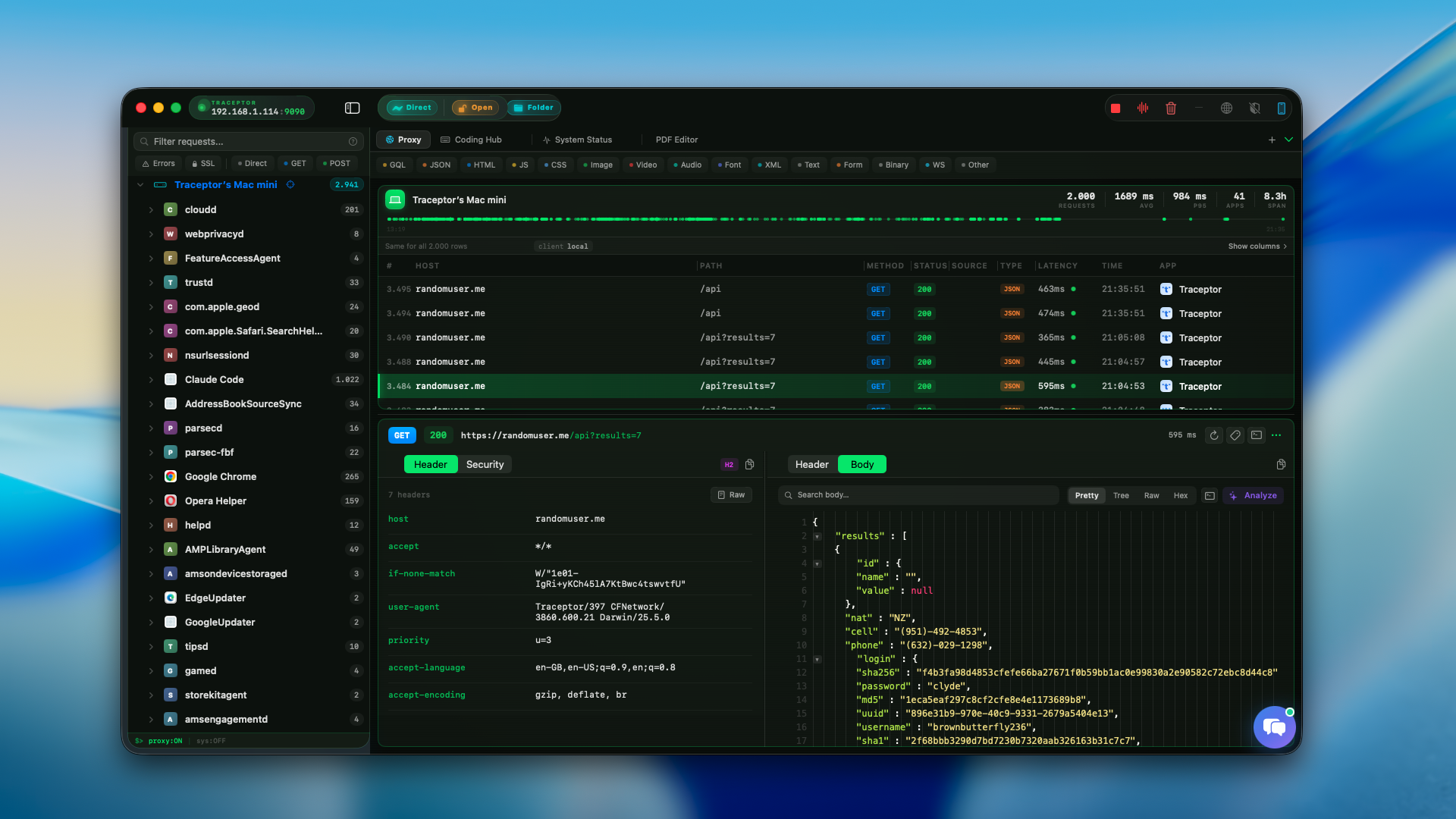Screen dimensions: 1456x819
Task: Expand the Google Chrome app group
Action: point(151,477)
